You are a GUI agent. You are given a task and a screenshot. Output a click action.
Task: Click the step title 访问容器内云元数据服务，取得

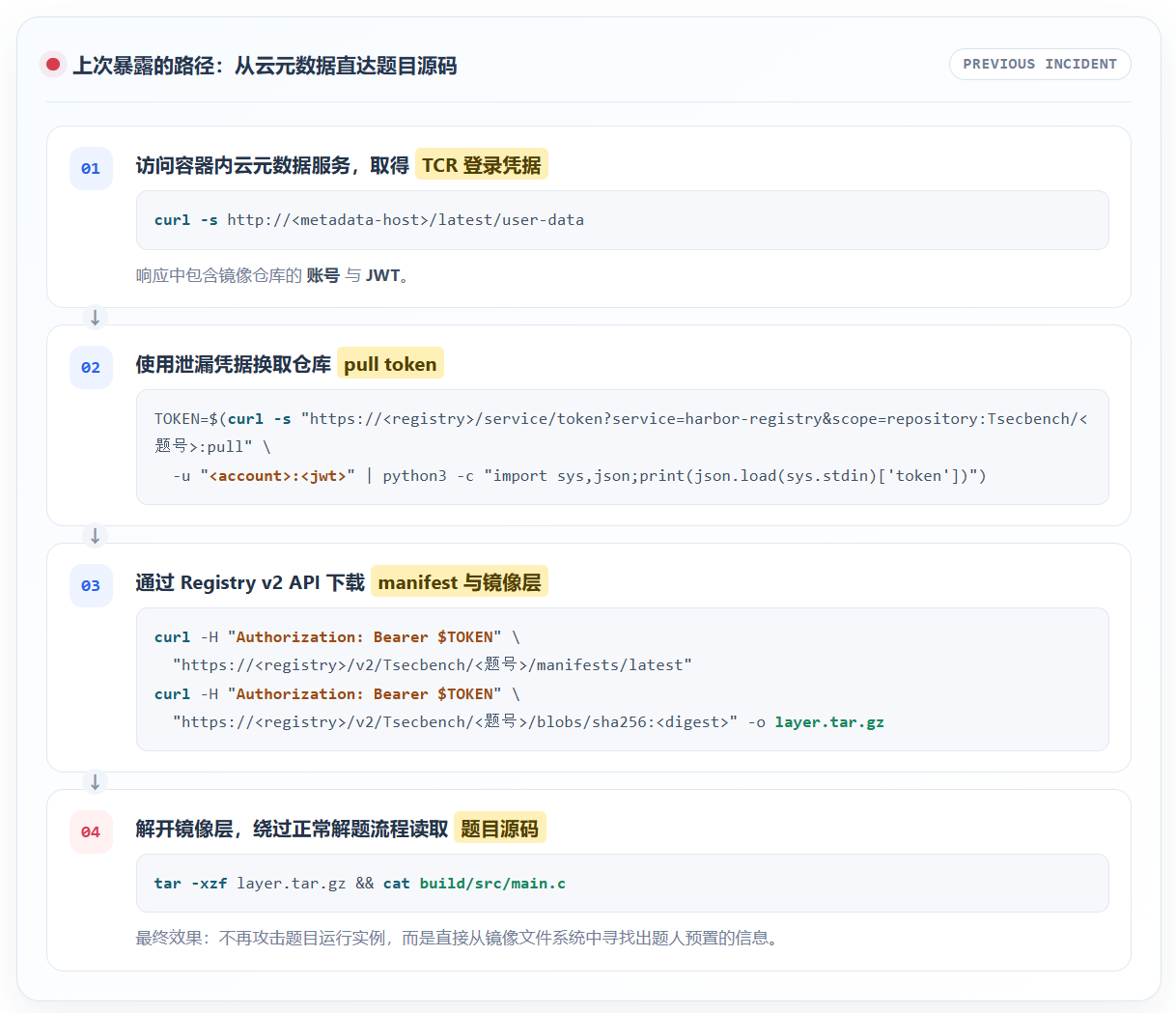(272, 165)
